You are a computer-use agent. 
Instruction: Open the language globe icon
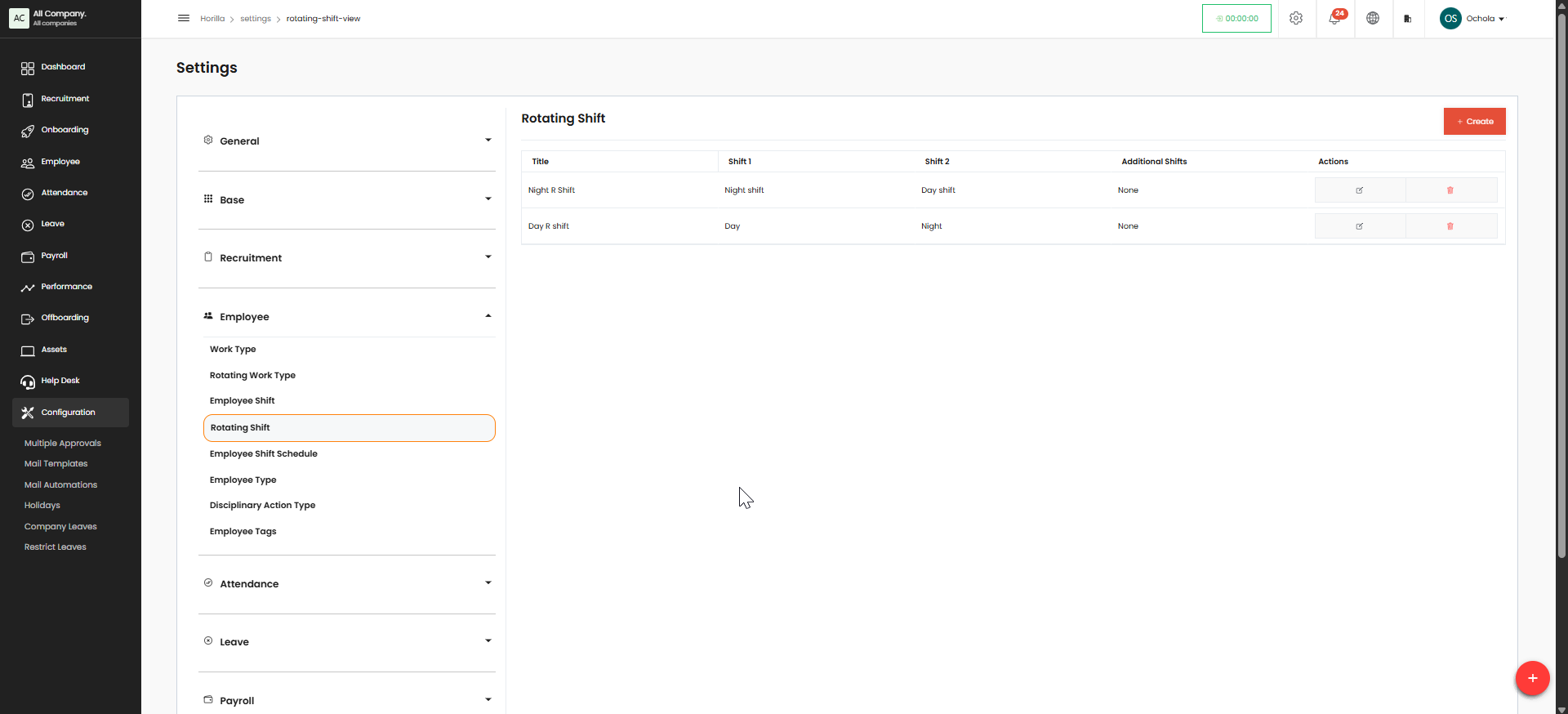1373,19
